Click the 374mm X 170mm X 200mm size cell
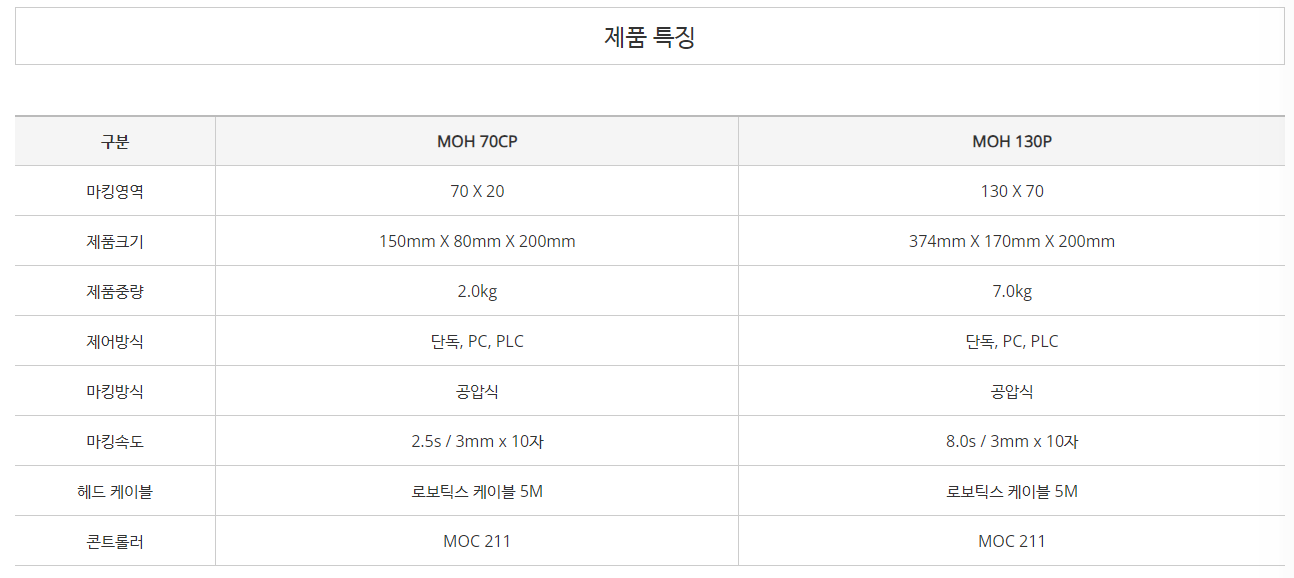The image size is (1294, 578). point(1012,242)
